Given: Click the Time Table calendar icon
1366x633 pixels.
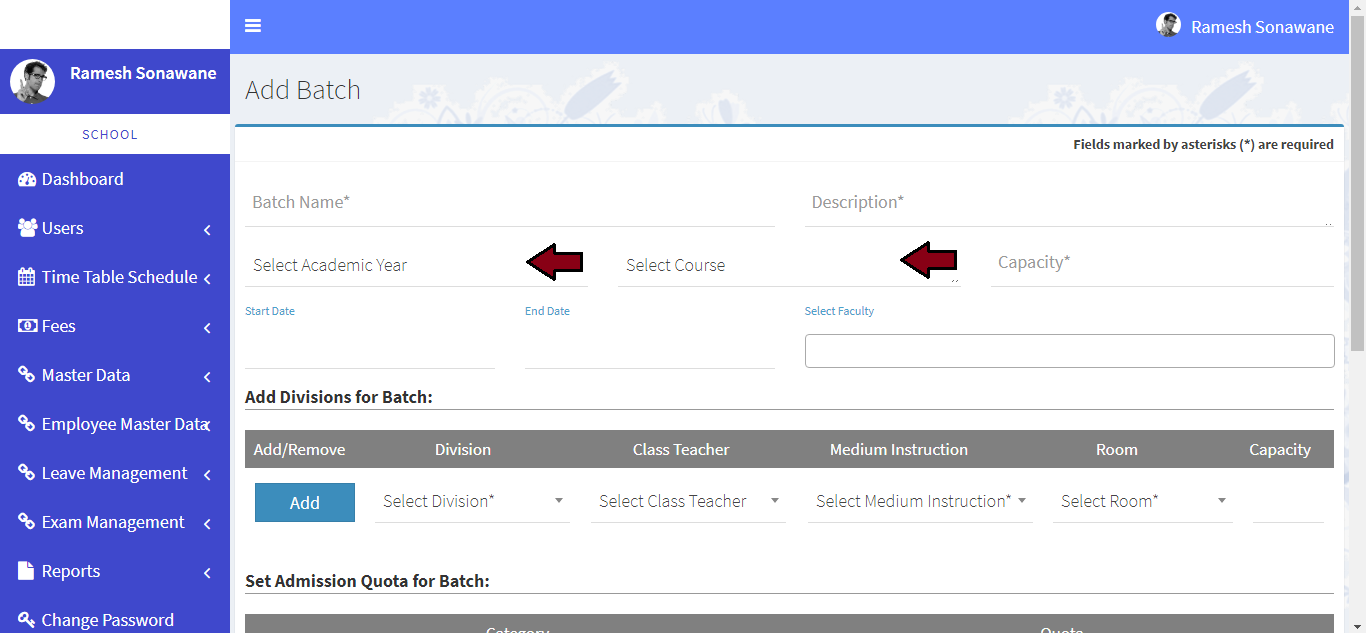Looking at the screenshot, I should point(27,277).
